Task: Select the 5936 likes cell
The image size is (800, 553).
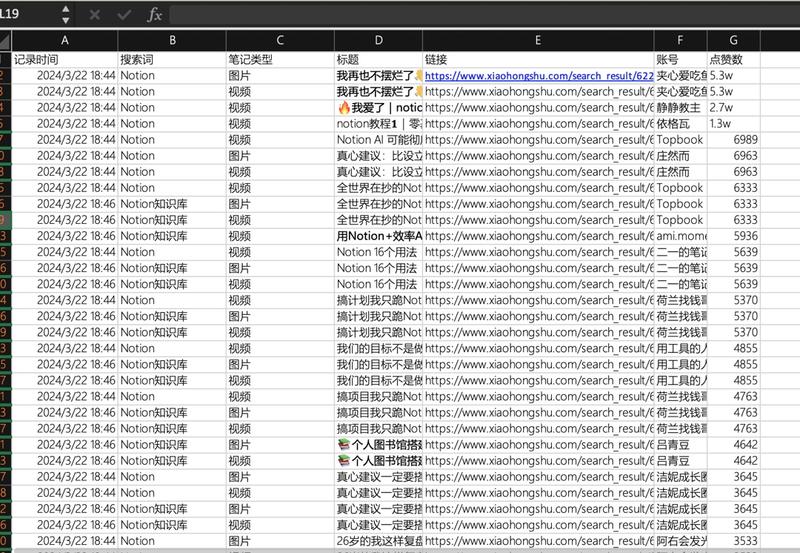Action: pos(733,236)
